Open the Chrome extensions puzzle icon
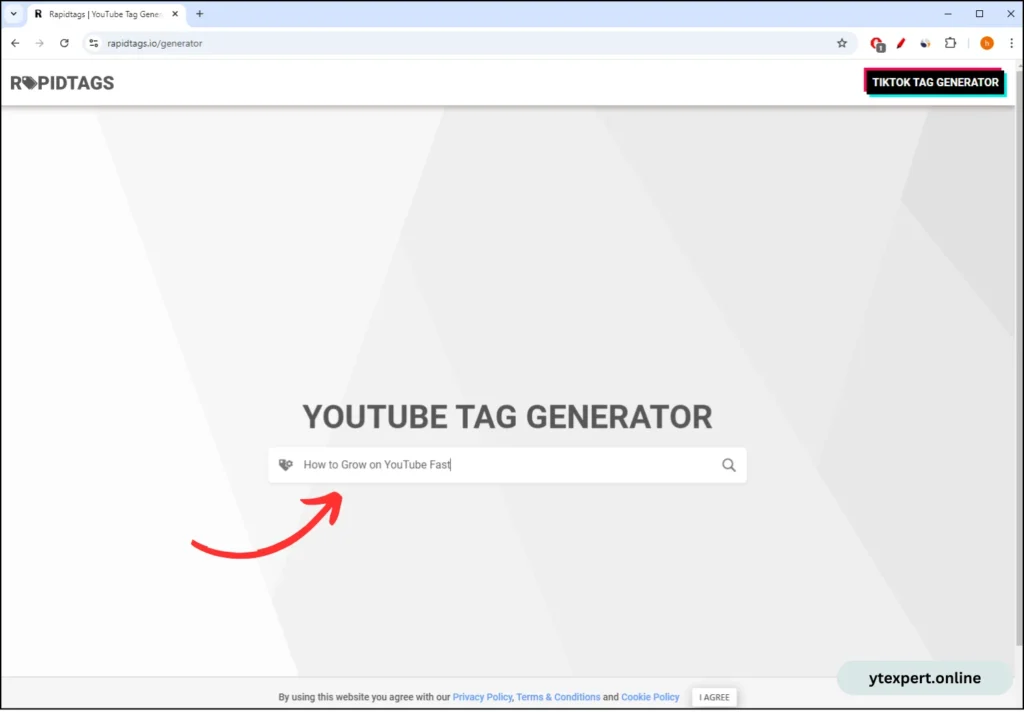Screen dimensions: 1024x712 950,43
